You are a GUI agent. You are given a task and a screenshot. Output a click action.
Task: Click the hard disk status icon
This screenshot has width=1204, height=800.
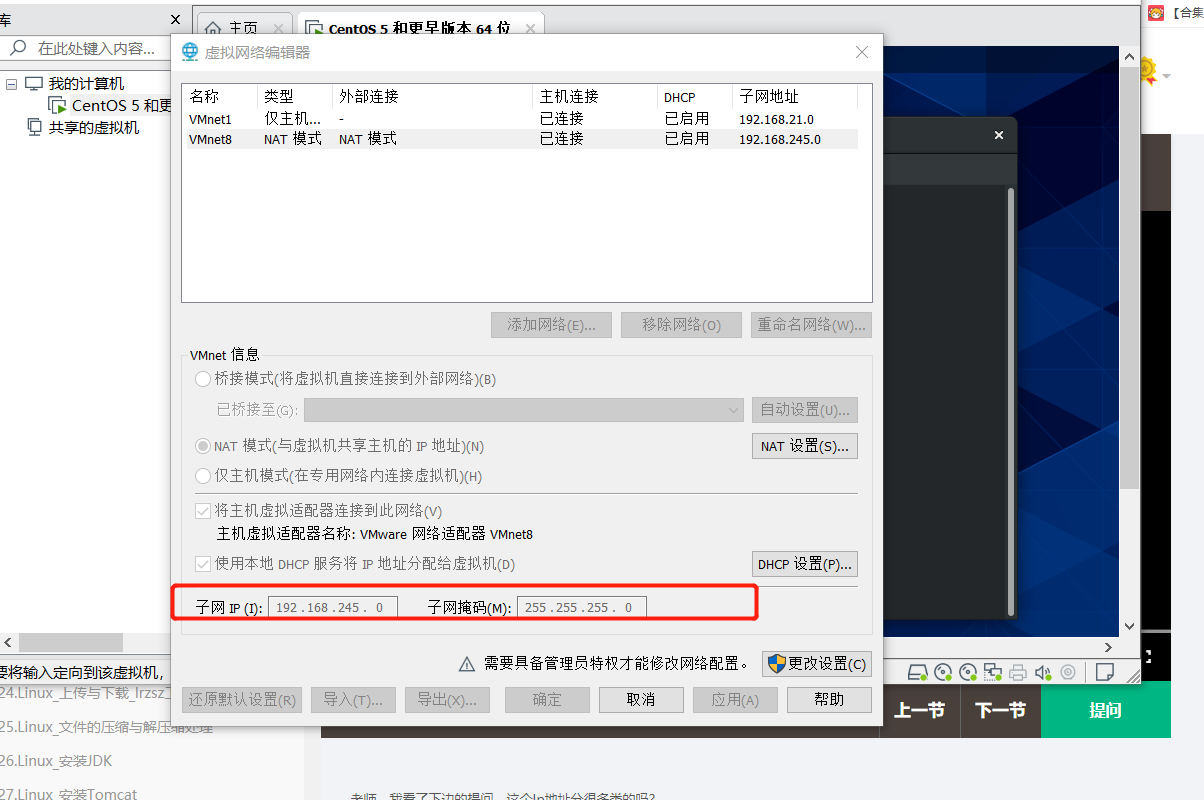pyautogui.click(x=918, y=671)
